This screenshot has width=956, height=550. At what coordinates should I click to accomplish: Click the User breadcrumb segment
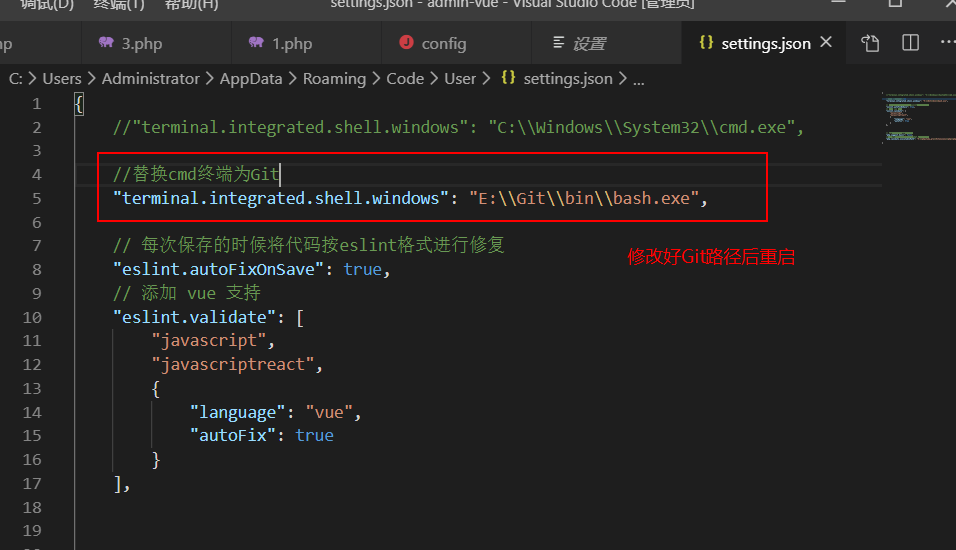click(460, 79)
